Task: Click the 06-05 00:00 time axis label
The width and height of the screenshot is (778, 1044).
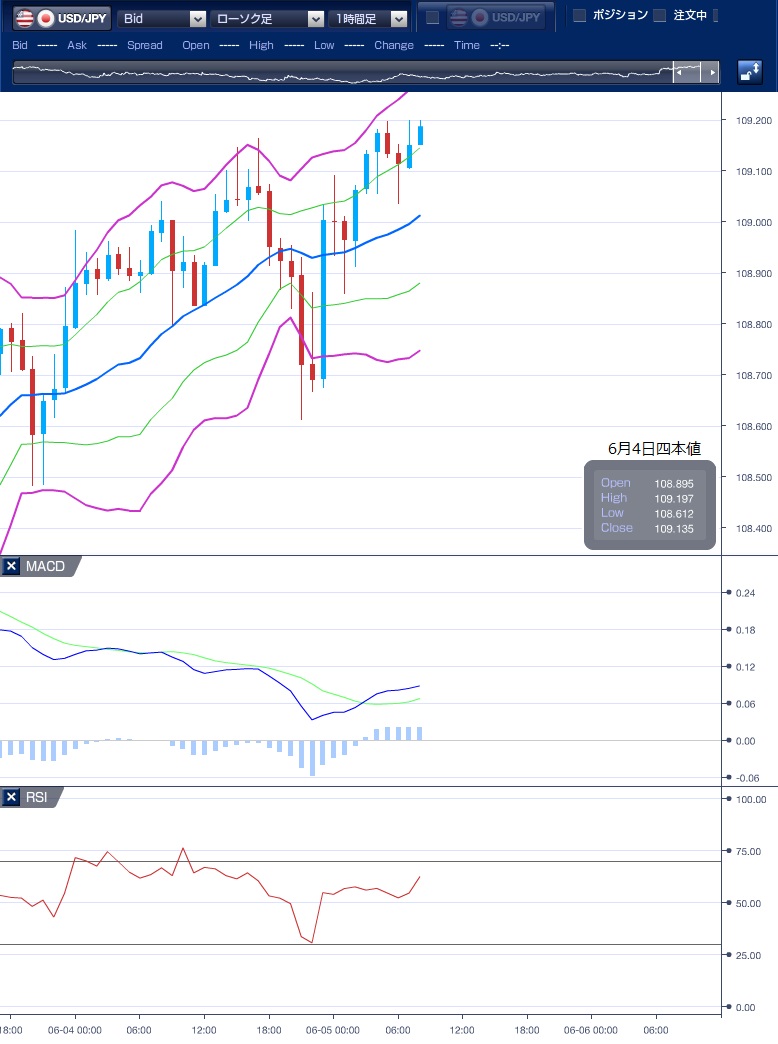Action: (332, 1030)
